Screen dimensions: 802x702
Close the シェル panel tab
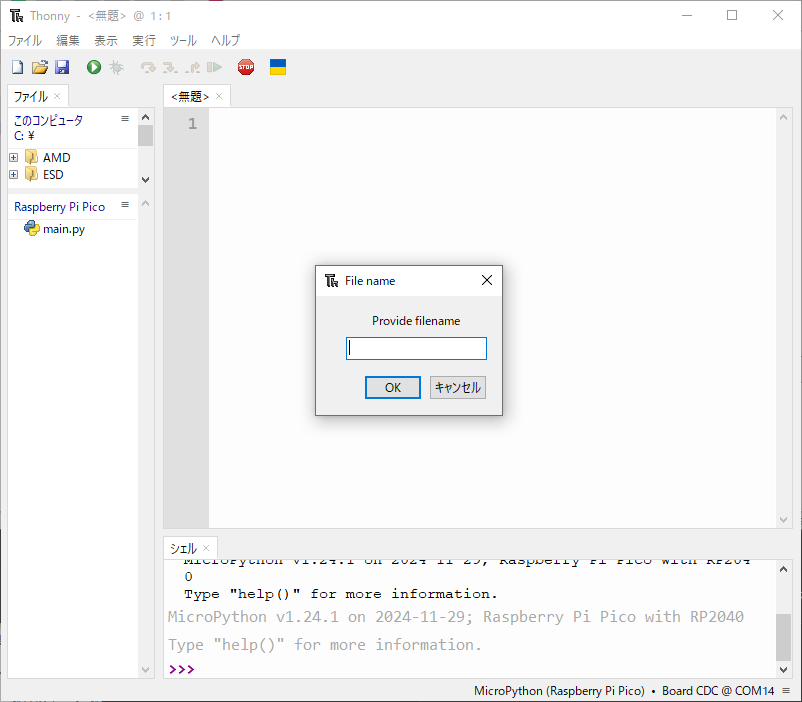pyautogui.click(x=206, y=548)
